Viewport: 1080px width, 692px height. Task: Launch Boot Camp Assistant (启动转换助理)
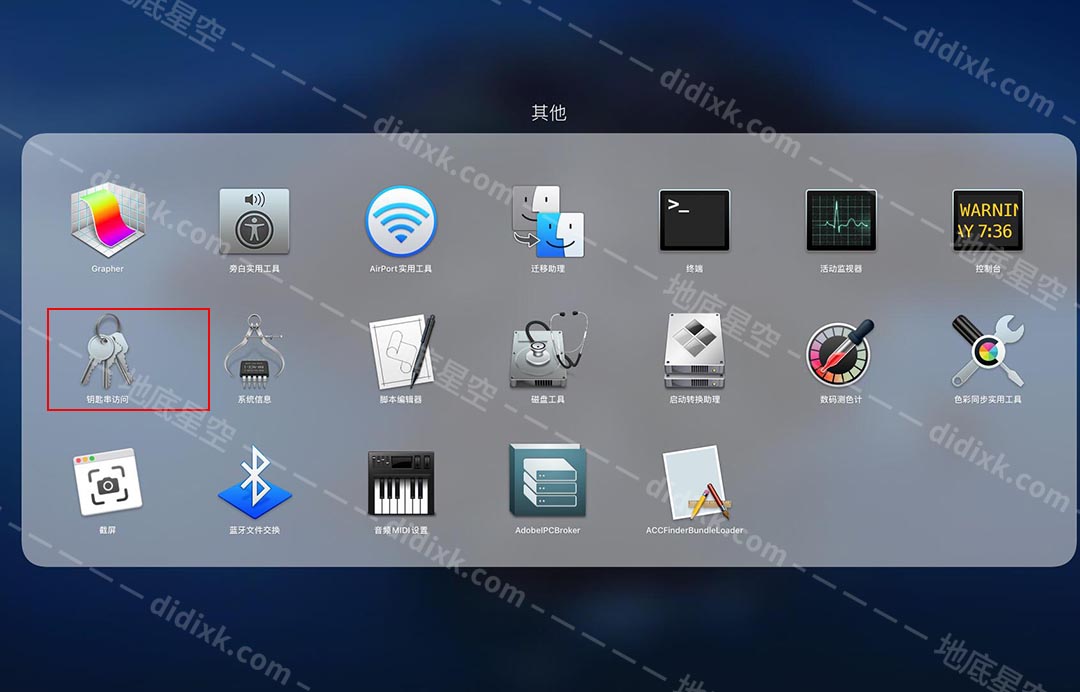pyautogui.click(x=694, y=351)
